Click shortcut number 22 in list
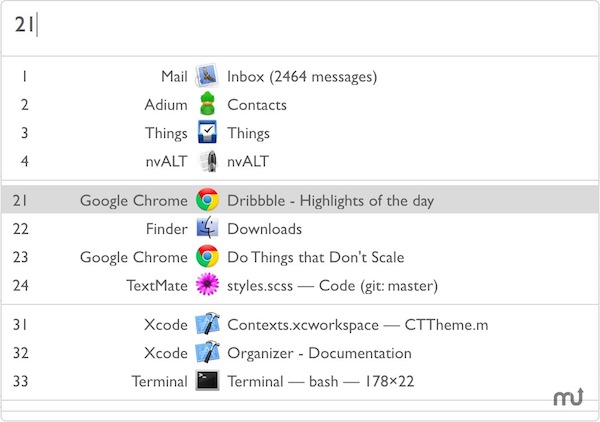Viewport: 600px width, 422px height. tap(21, 229)
